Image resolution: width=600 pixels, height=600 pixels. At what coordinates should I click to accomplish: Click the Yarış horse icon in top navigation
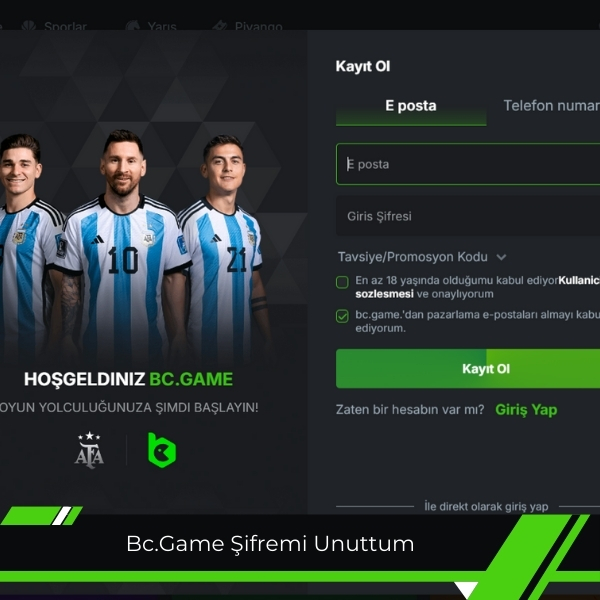(133, 26)
